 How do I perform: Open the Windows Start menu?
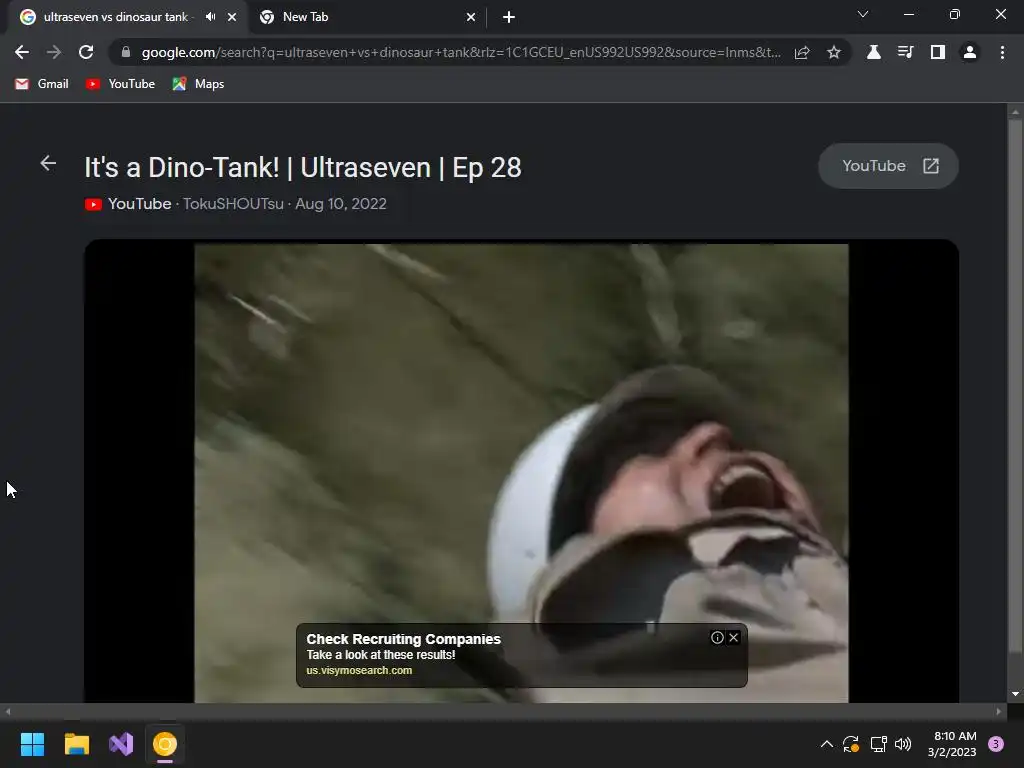pos(32,744)
